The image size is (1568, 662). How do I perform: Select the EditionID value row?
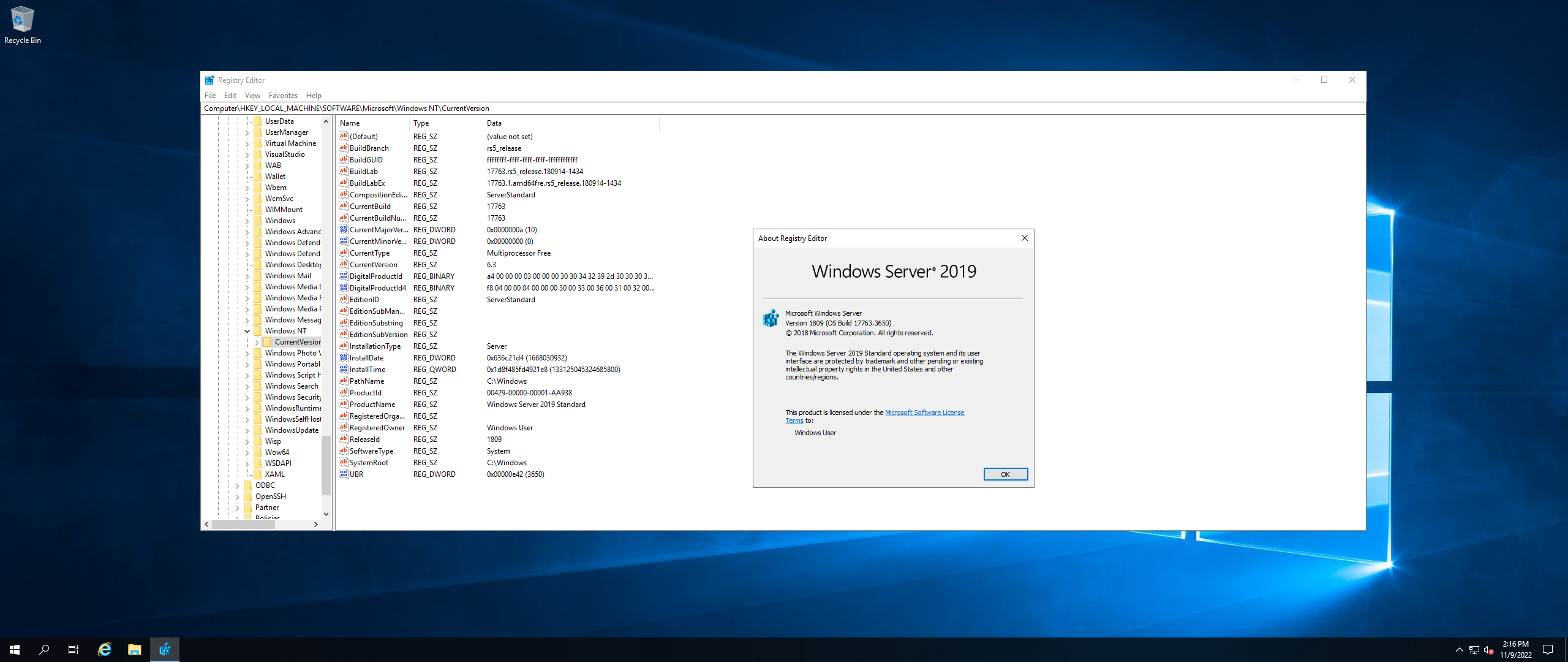pos(497,299)
